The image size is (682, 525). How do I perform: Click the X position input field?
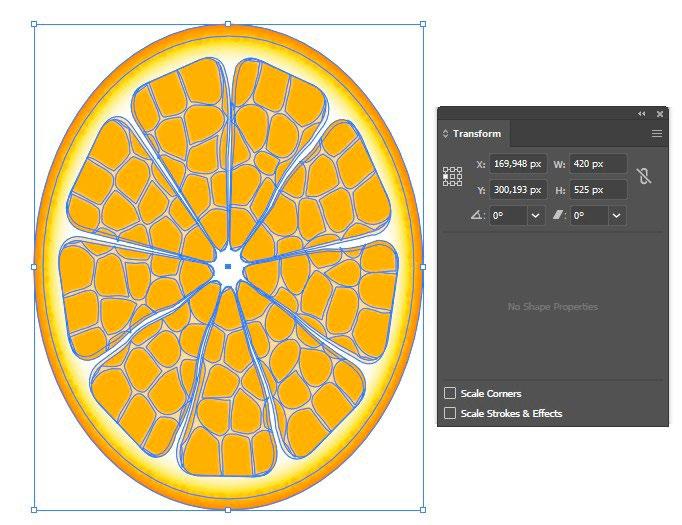point(518,164)
